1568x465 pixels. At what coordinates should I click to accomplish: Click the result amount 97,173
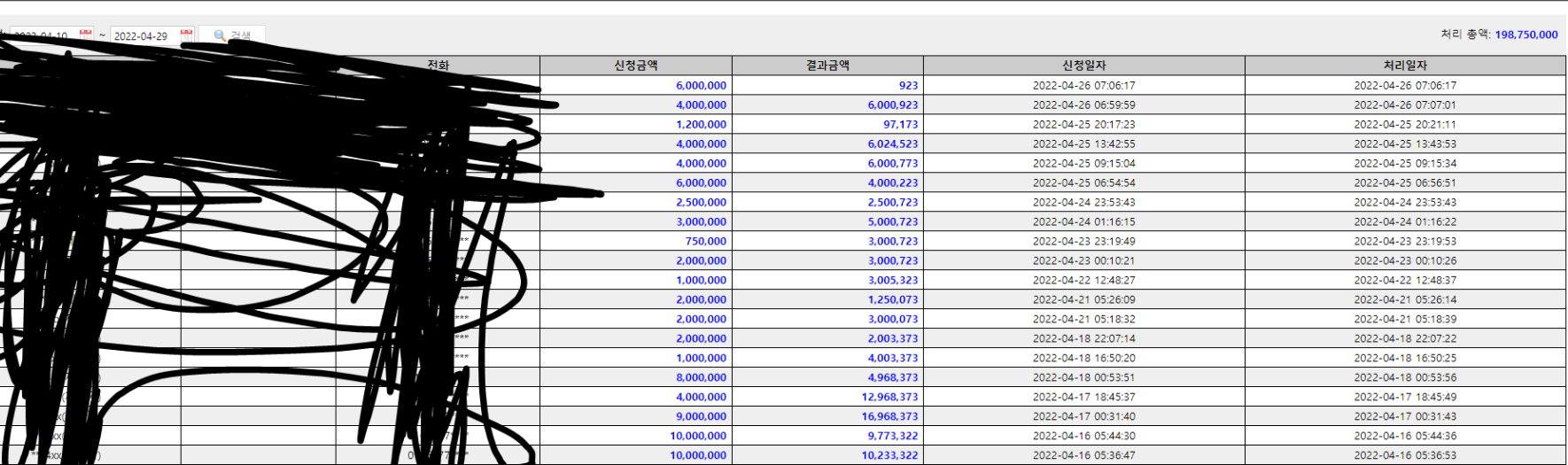[900, 125]
